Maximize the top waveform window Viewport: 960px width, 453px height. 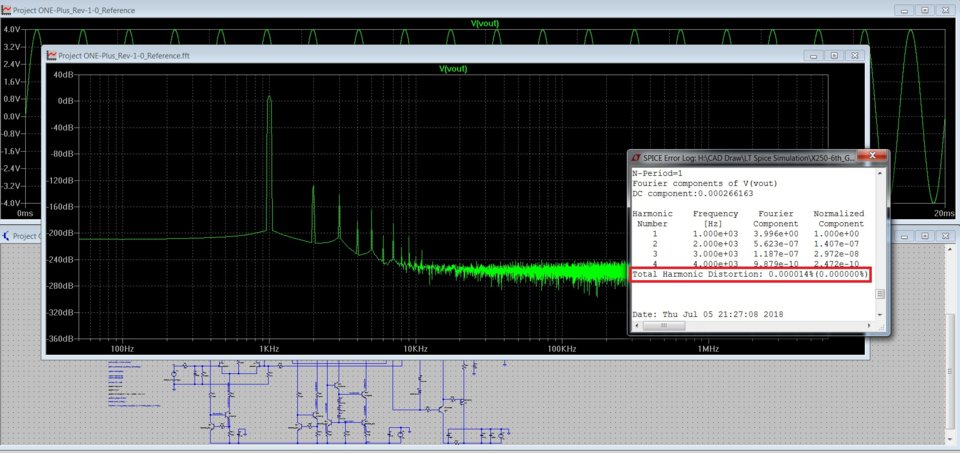[x=924, y=10]
